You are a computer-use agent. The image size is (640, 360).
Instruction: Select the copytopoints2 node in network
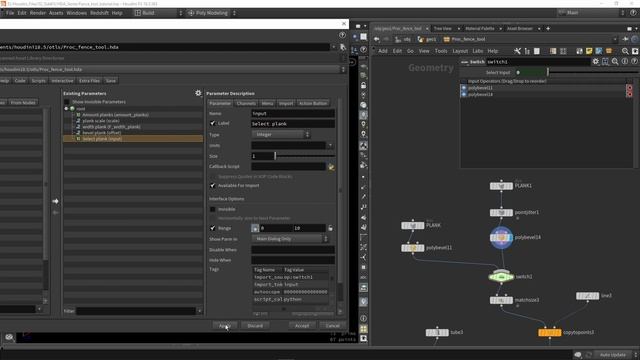[550, 333]
